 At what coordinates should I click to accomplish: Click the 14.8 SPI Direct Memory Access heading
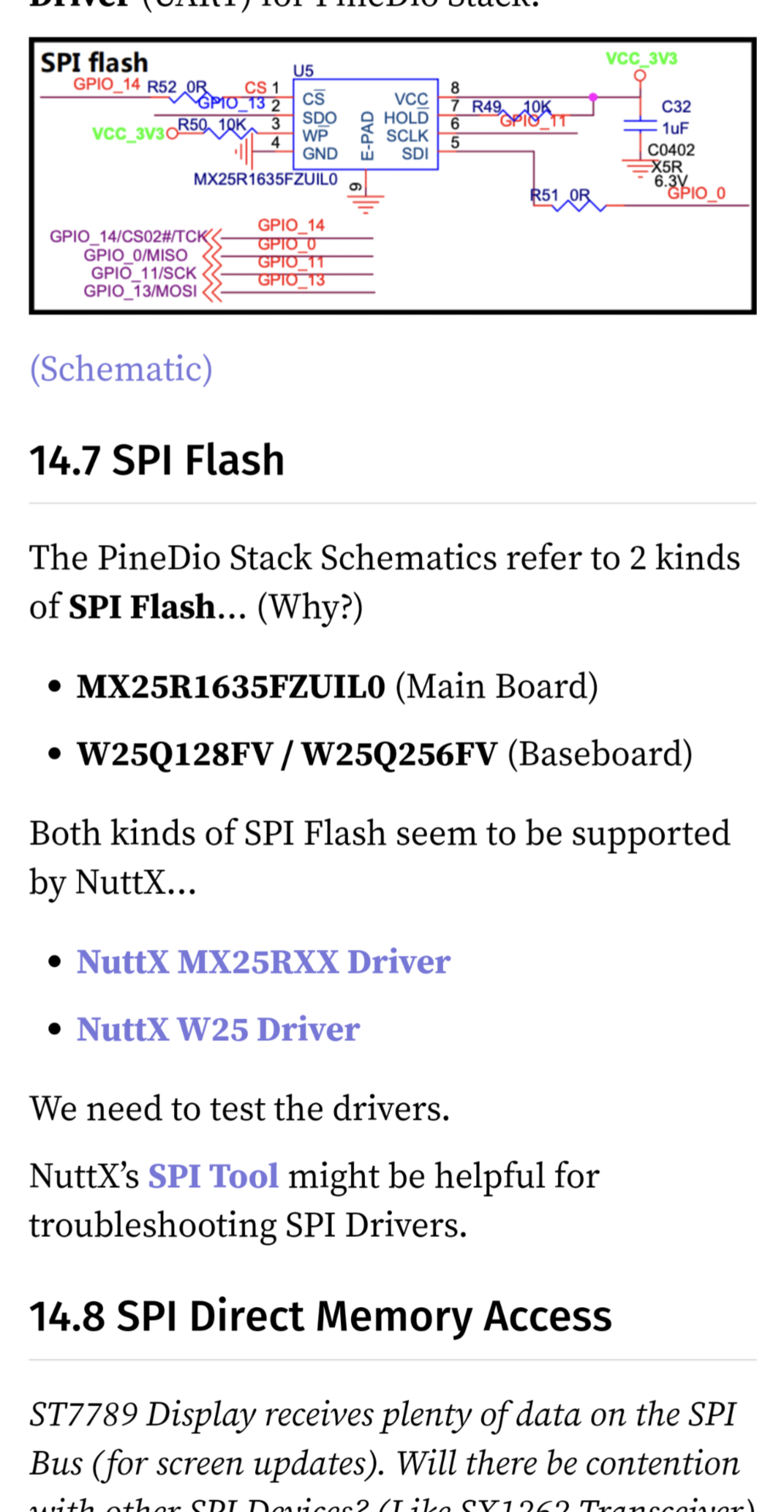pos(321,1316)
